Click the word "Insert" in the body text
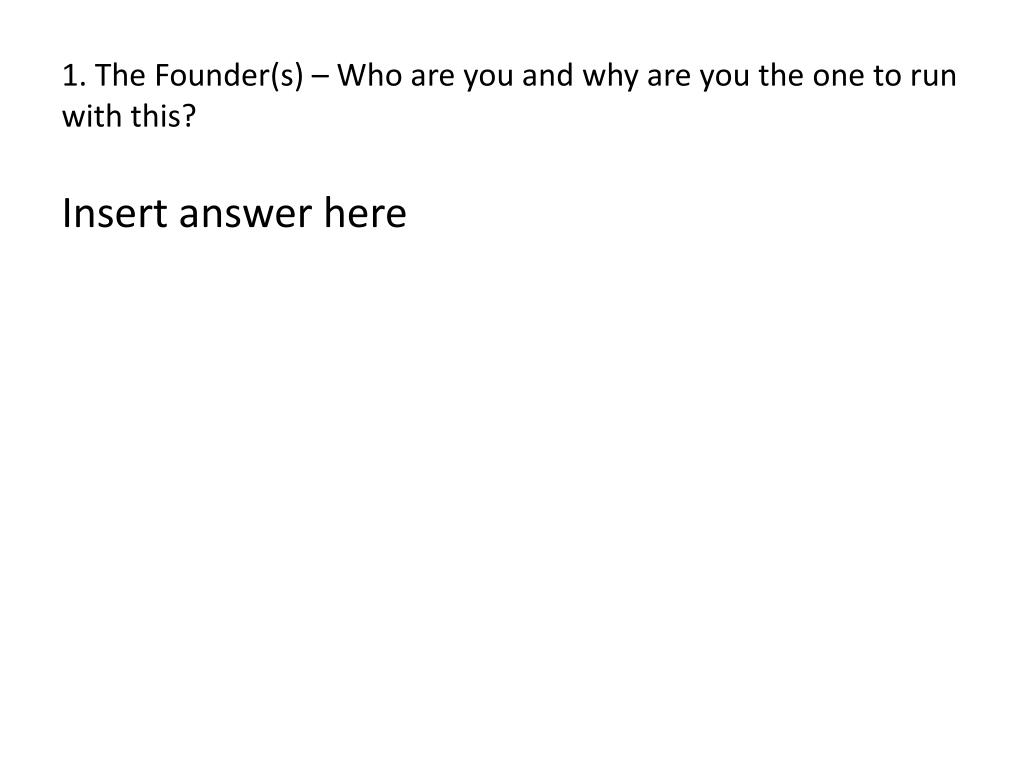 [115, 214]
